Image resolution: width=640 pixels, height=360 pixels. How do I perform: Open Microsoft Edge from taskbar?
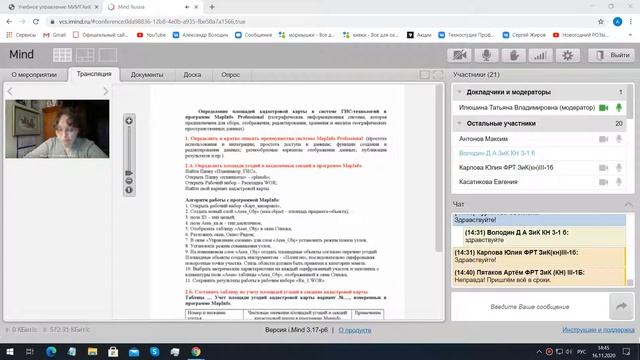click(x=51, y=351)
